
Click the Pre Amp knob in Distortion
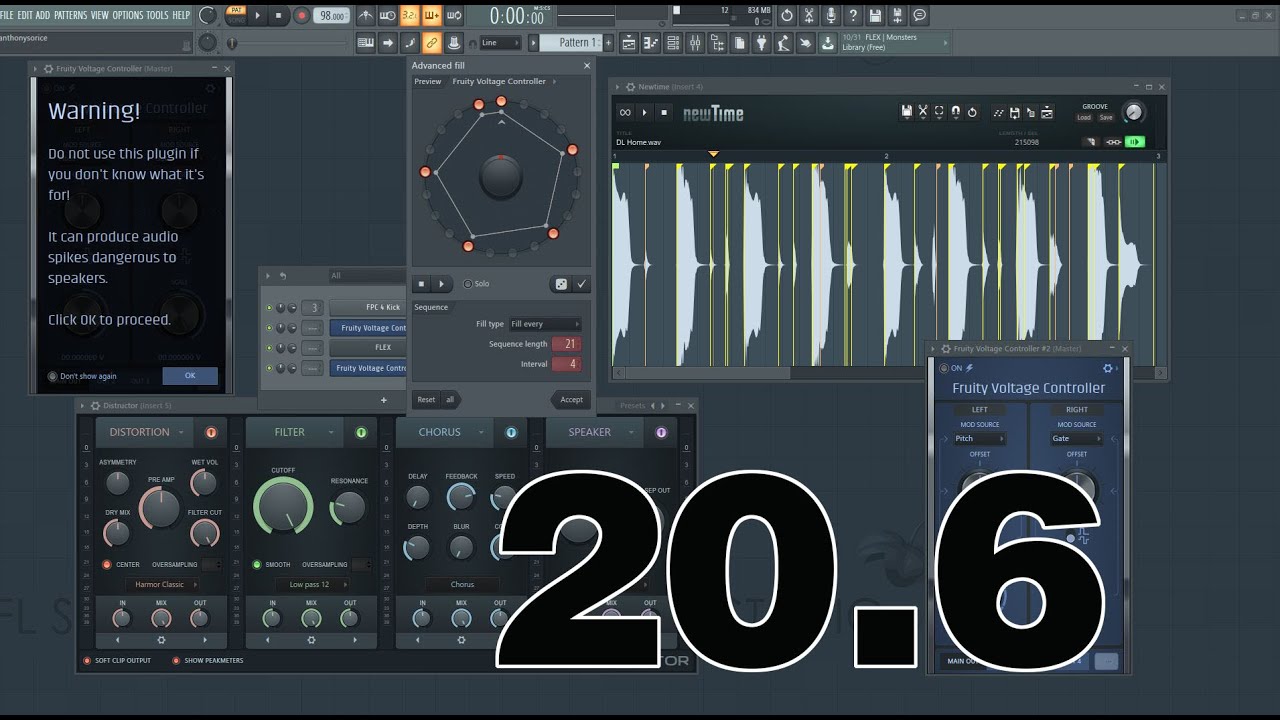[x=159, y=508]
